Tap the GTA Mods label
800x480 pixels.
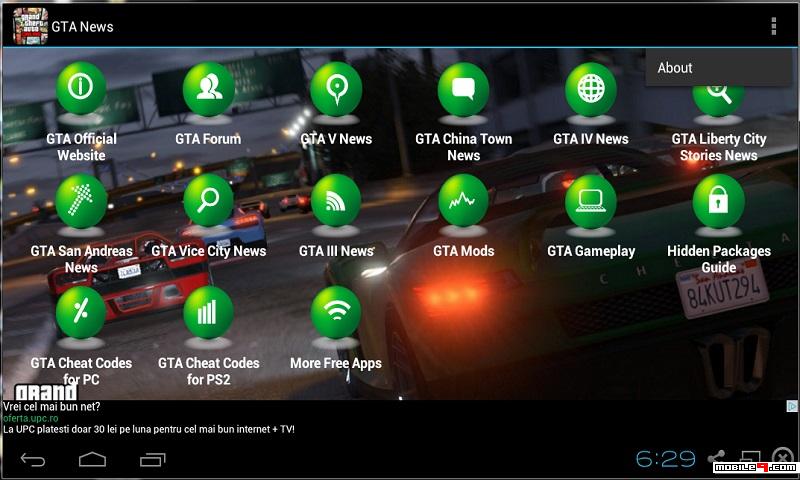click(463, 251)
